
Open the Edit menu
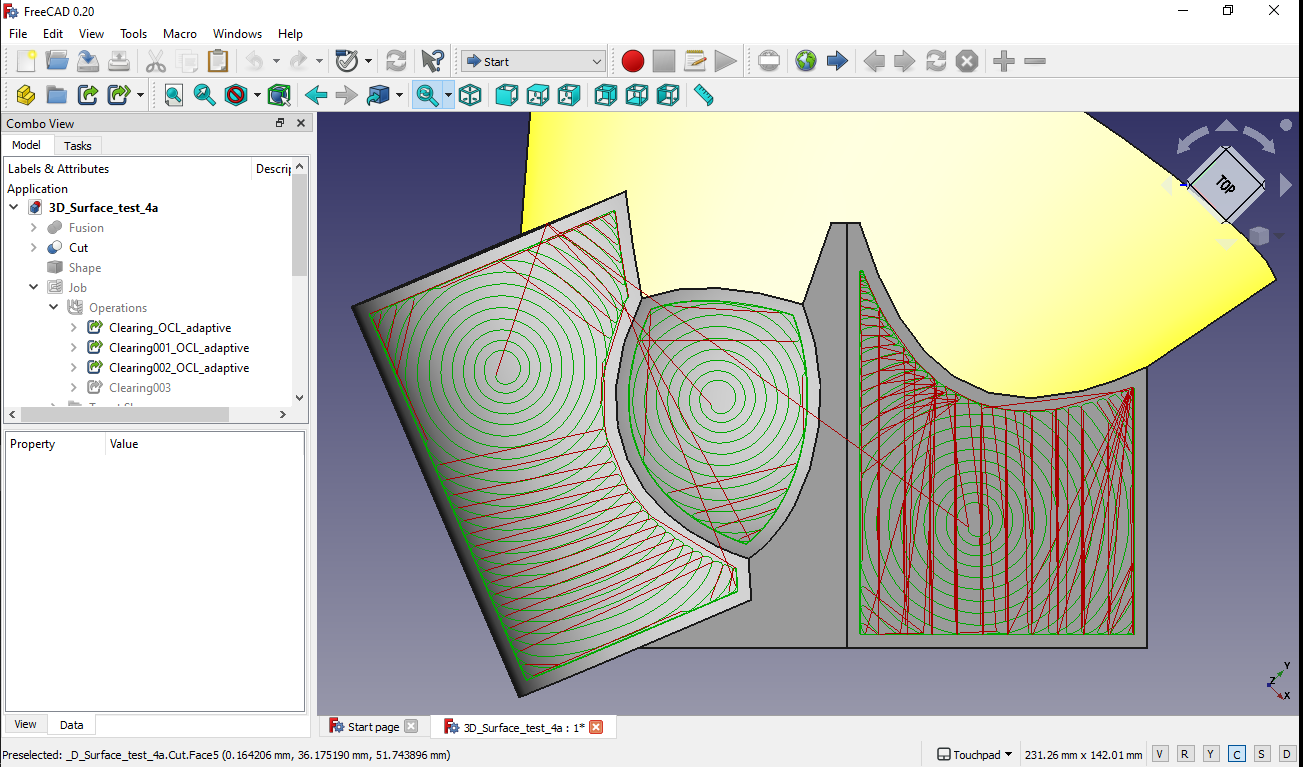tap(53, 33)
